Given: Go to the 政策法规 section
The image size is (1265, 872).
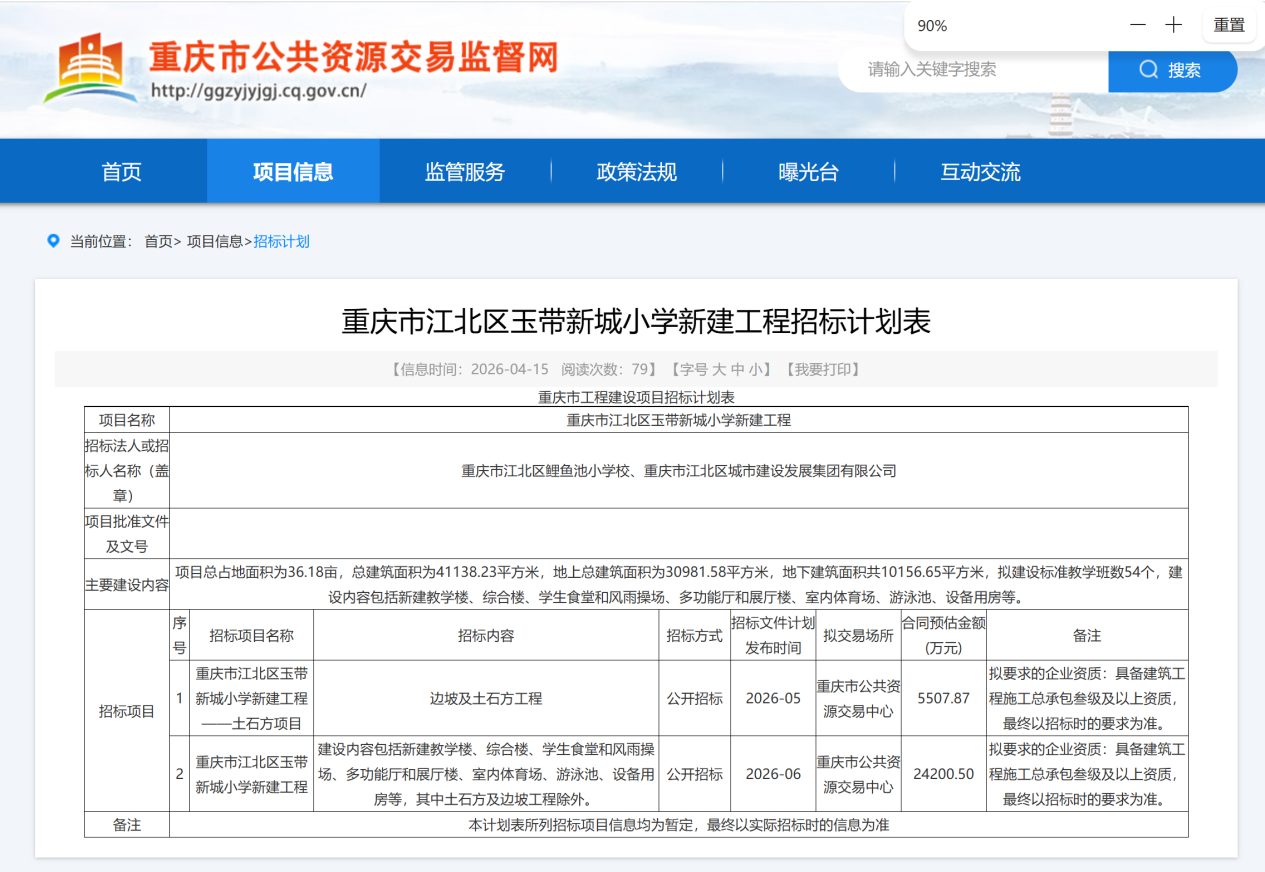Looking at the screenshot, I should (637, 172).
